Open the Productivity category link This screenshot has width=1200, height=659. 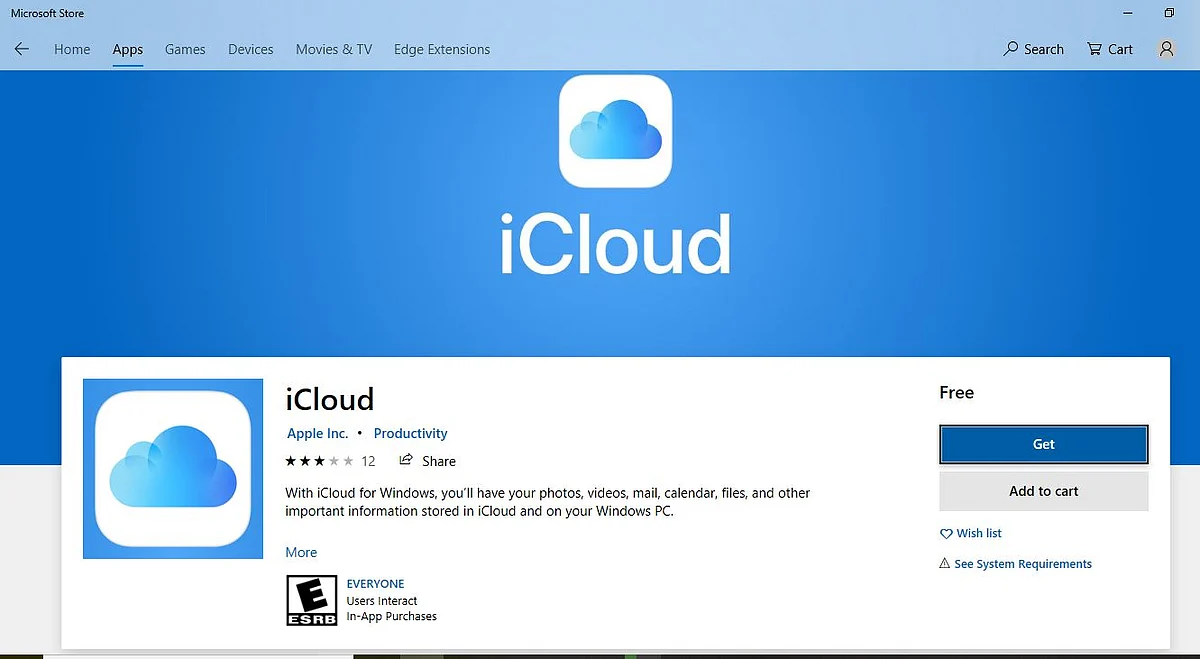tap(411, 433)
